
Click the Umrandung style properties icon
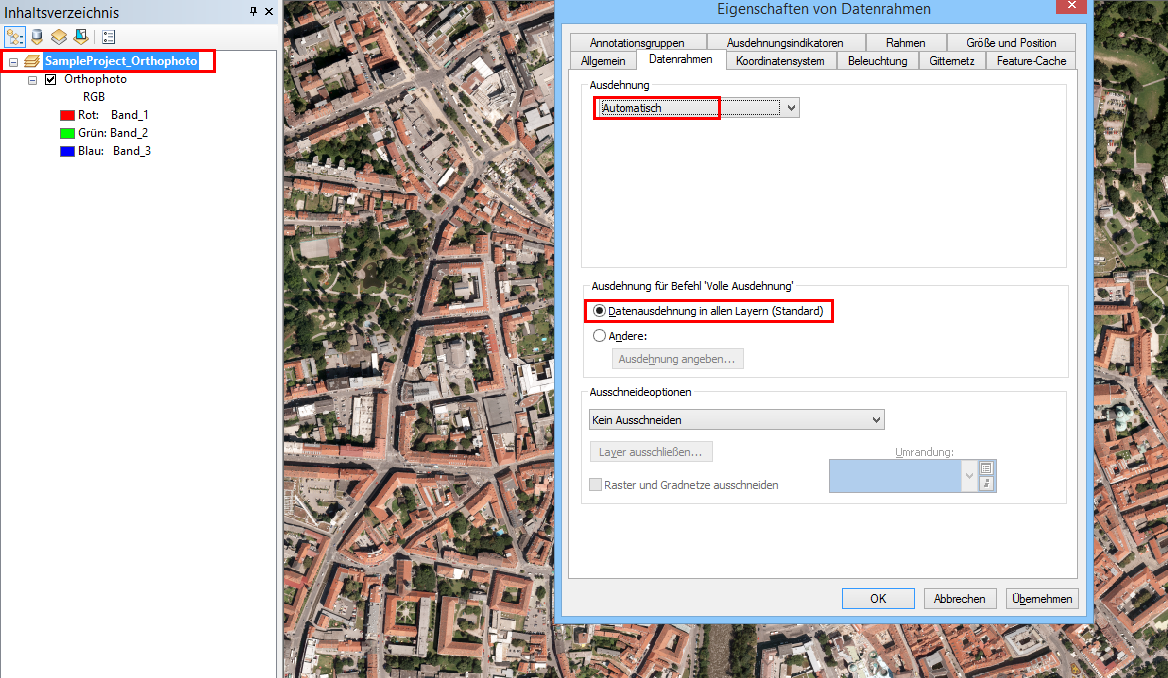coord(987,468)
